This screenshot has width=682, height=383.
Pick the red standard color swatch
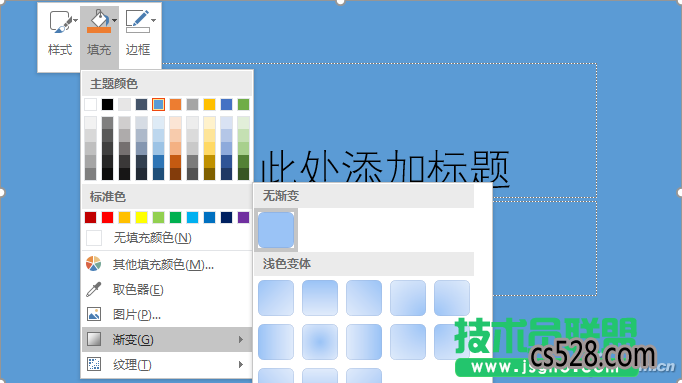107,217
